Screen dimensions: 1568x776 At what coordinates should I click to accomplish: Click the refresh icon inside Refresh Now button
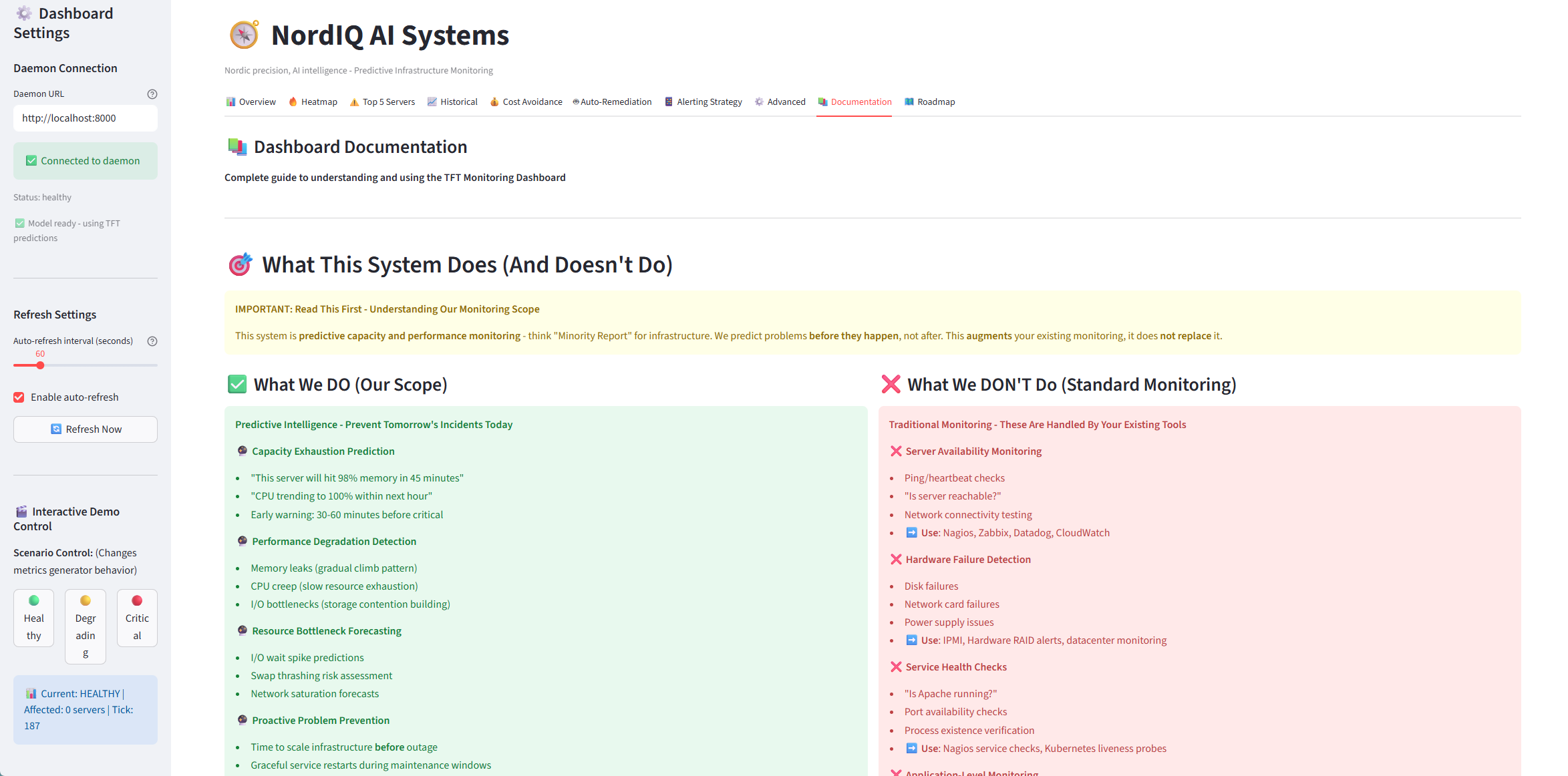(56, 429)
